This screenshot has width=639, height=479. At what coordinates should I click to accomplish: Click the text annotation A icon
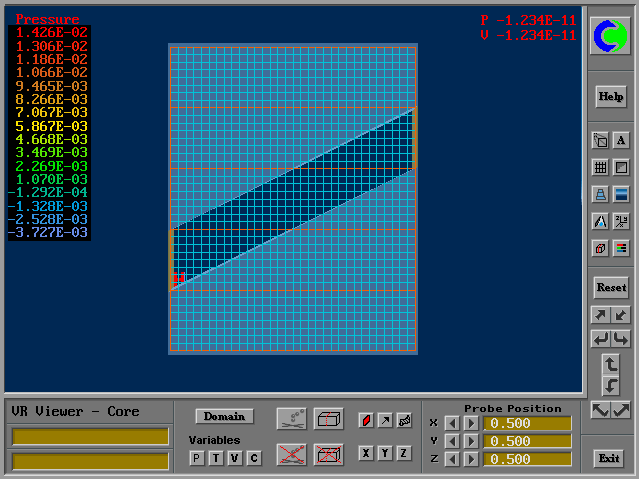coord(621,141)
